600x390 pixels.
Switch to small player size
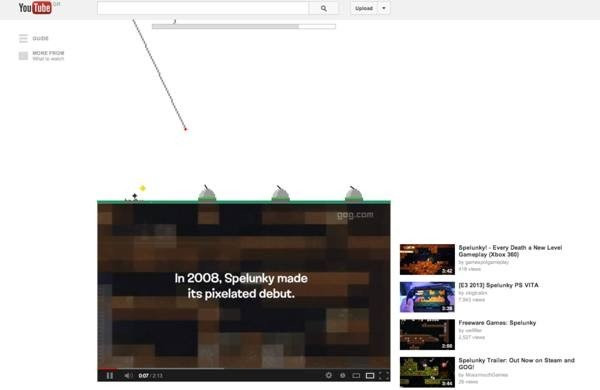click(356, 375)
